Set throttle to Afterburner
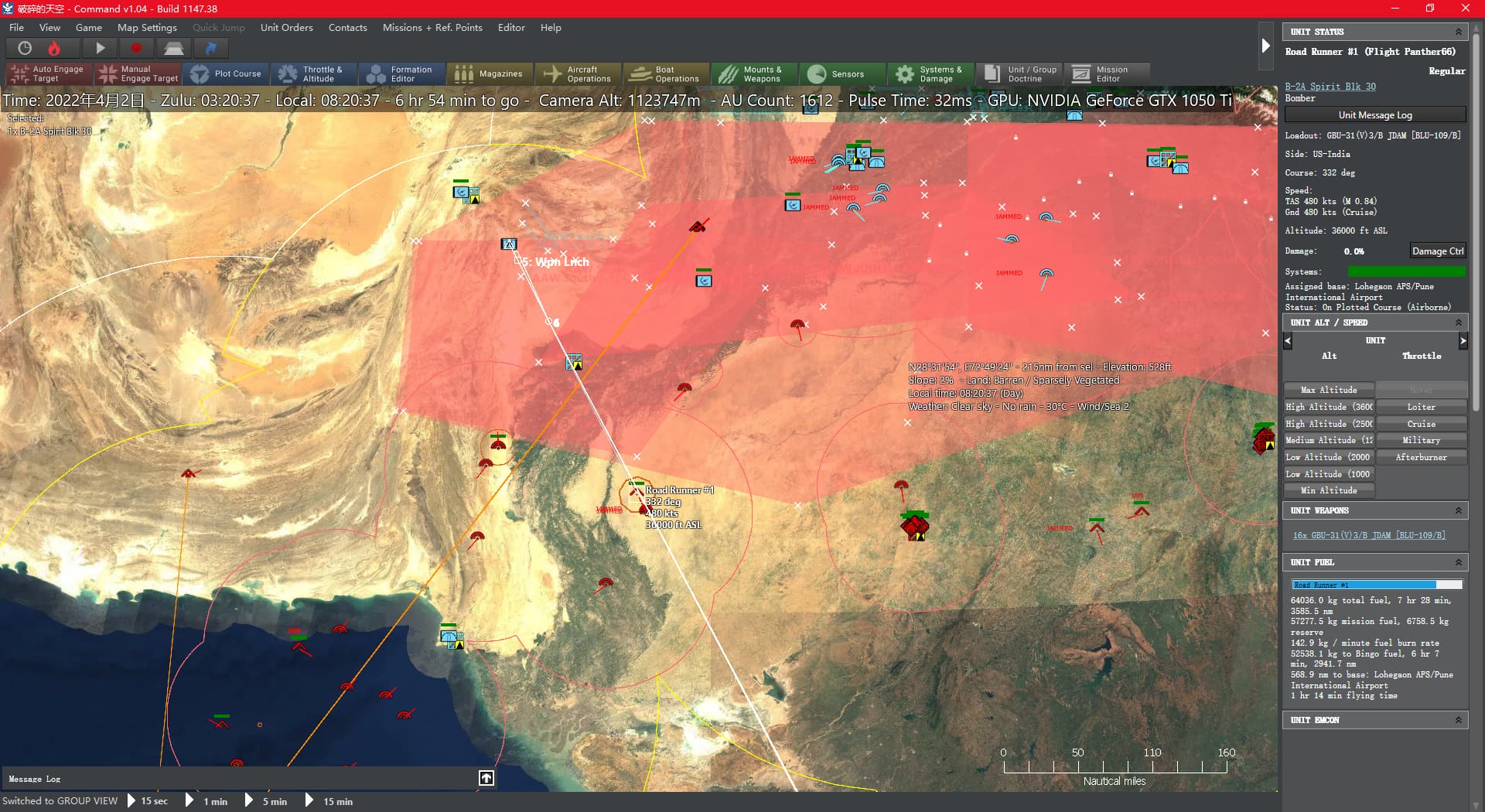This screenshot has width=1485, height=812. tap(1422, 457)
